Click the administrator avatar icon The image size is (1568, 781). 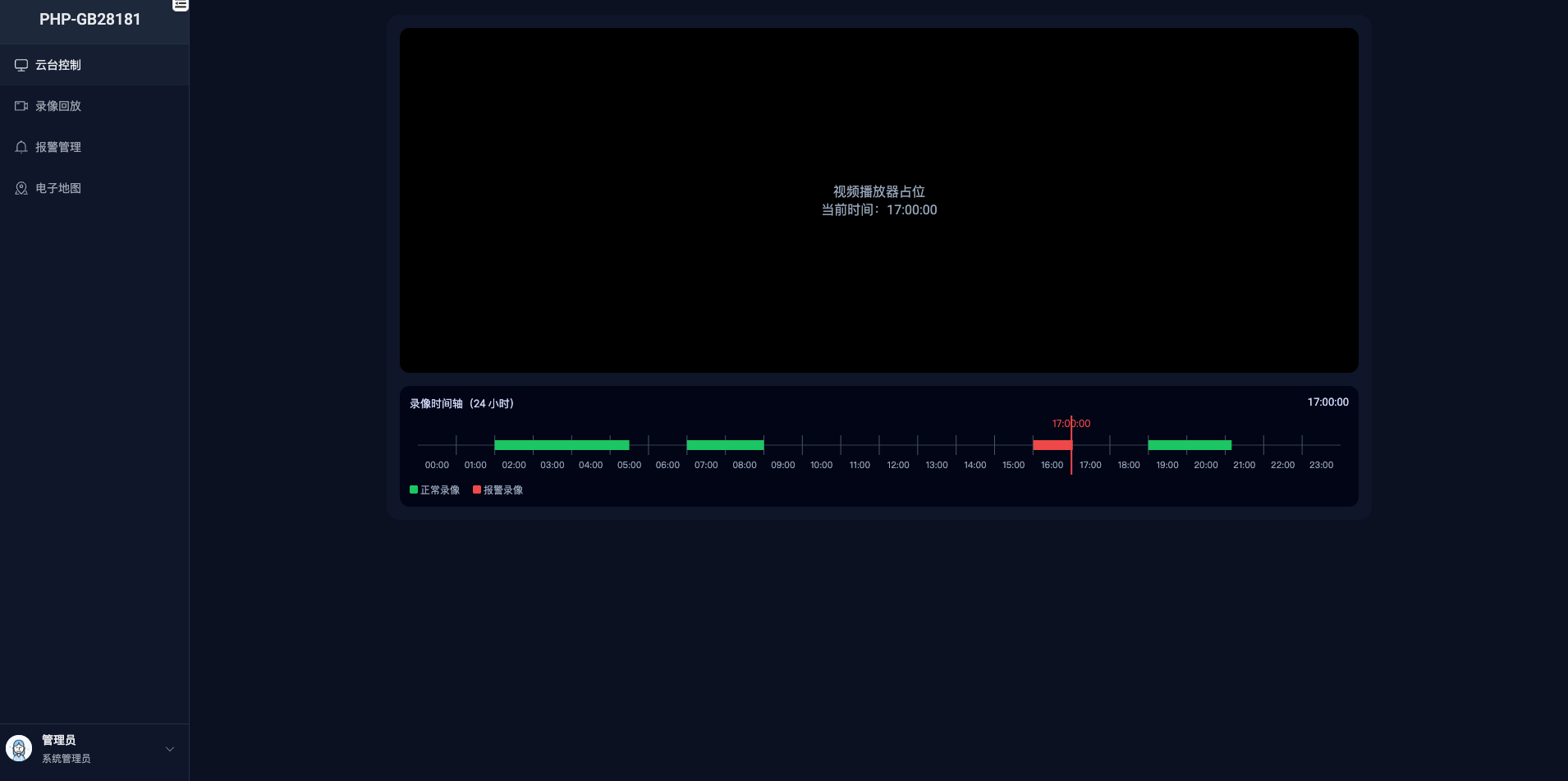(x=18, y=748)
